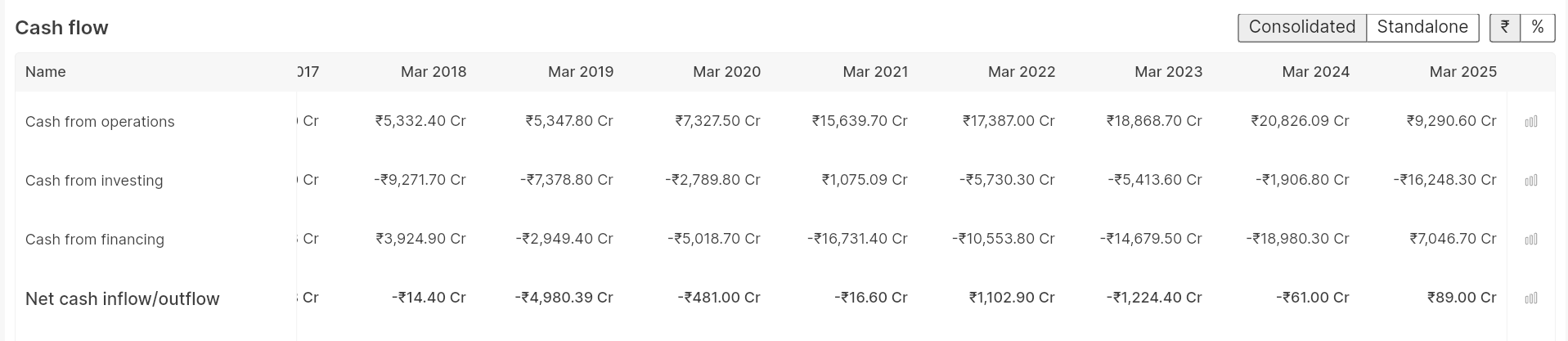The width and height of the screenshot is (1568, 341).
Task: Click the Cash flow section heading
Action: tap(62, 28)
